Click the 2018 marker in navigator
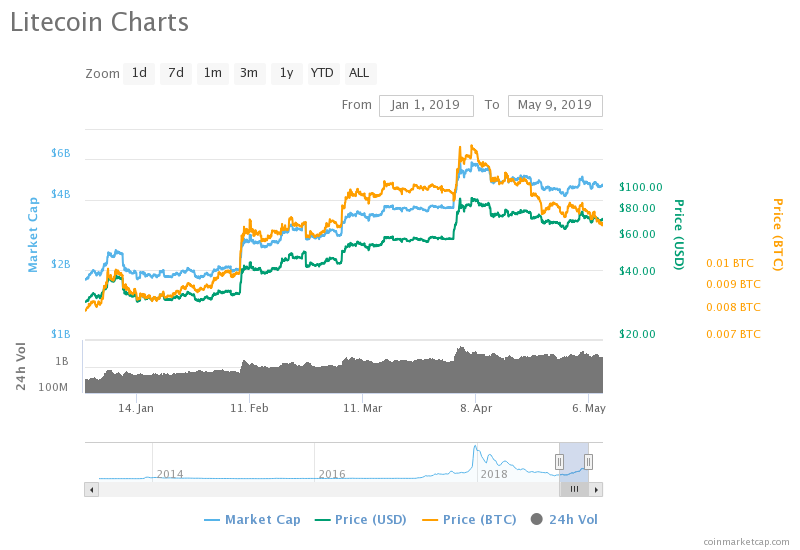This screenshot has height=550, width=800. point(494,474)
